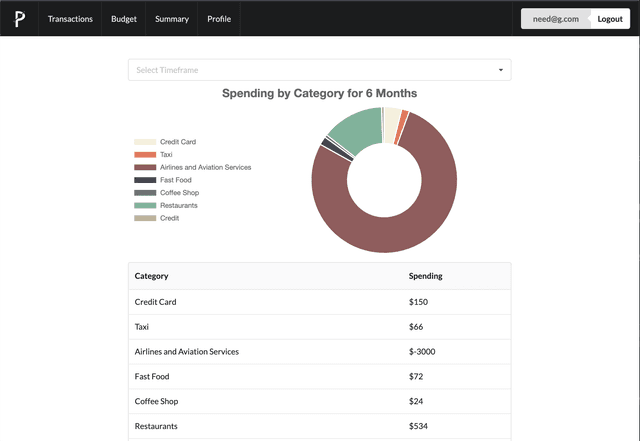Screen dimensions: 640x441
Task: Toggle Credit Card legend swatch
Action: [145, 142]
